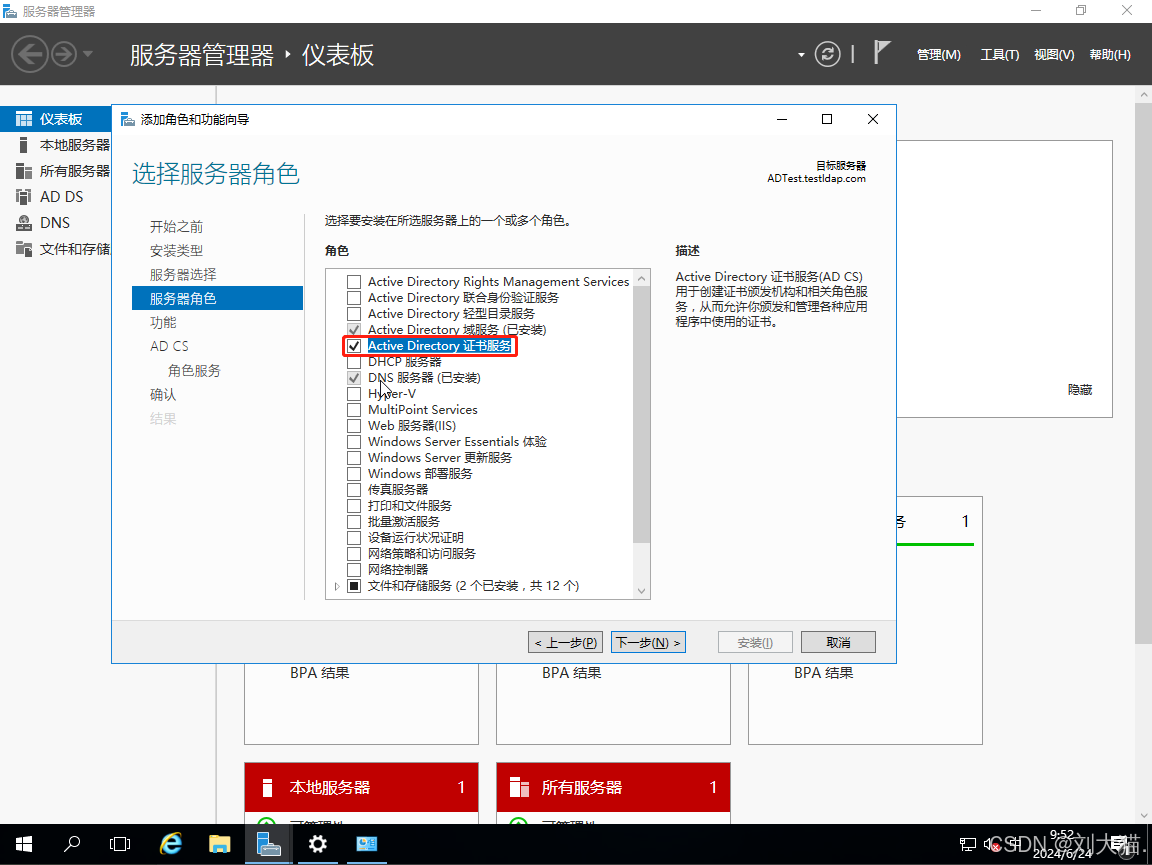
Task: Select 本地服务器 in the sidebar
Action: click(x=56, y=145)
